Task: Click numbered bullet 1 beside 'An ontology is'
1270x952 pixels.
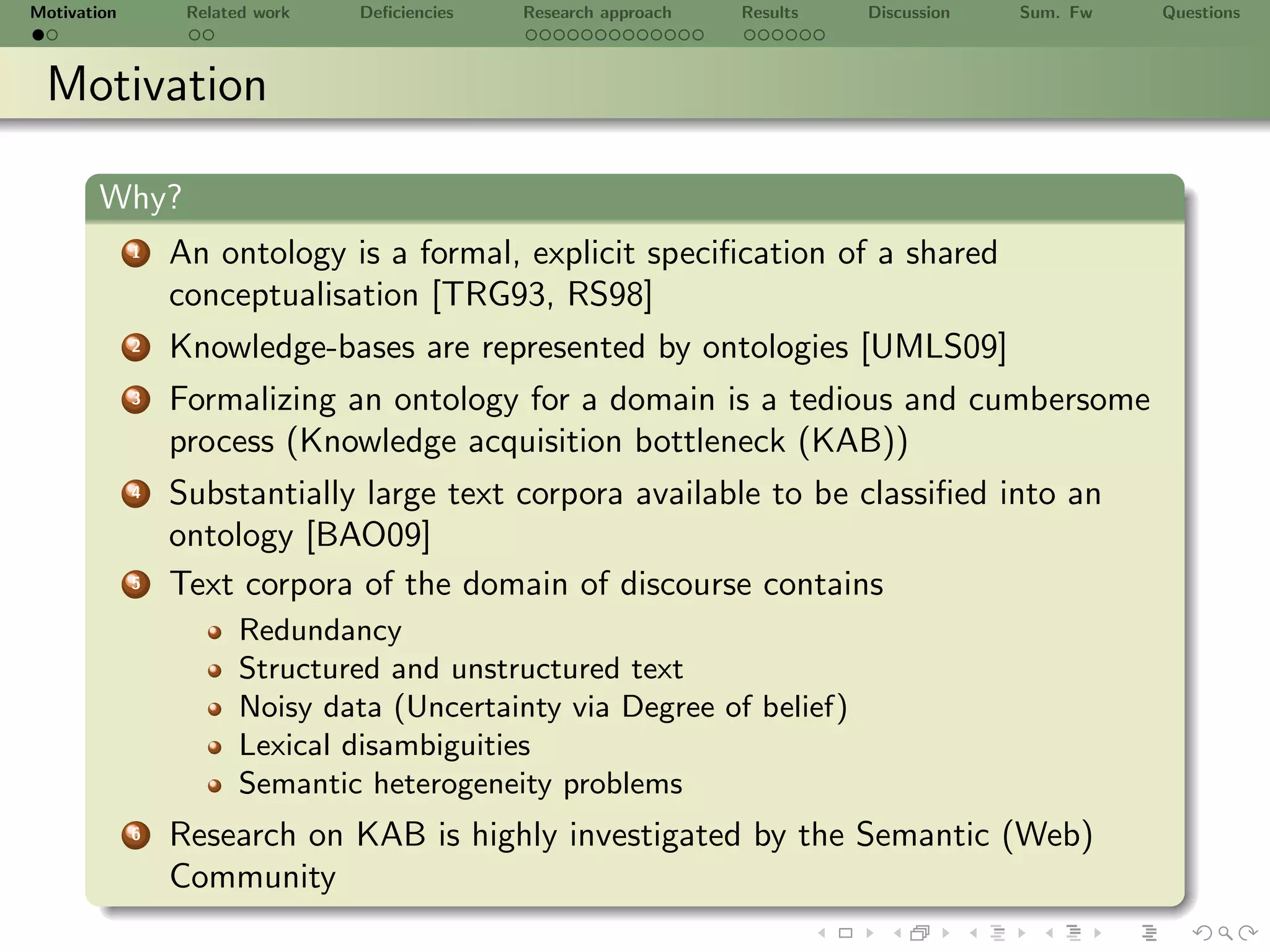Action: click(136, 253)
